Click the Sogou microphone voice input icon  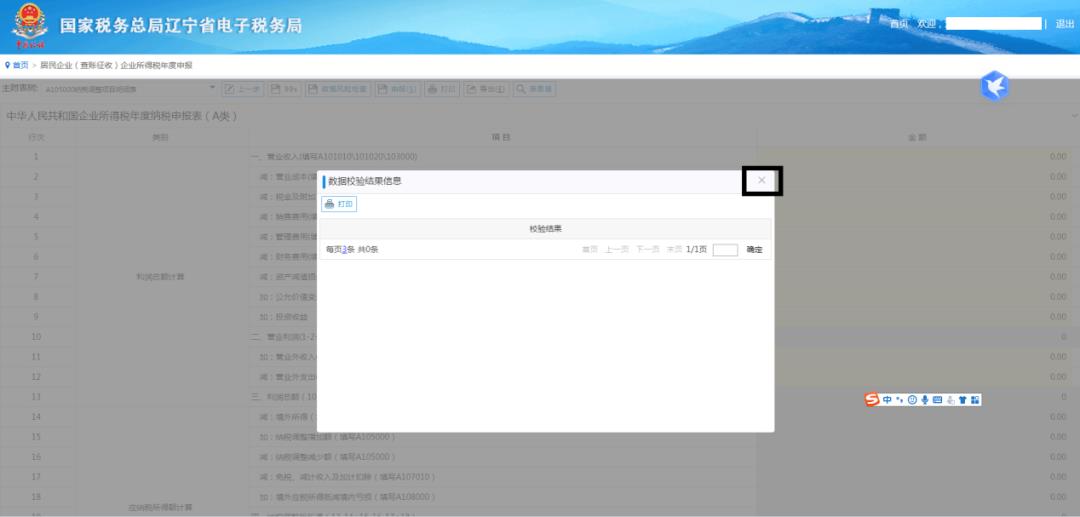[924, 400]
